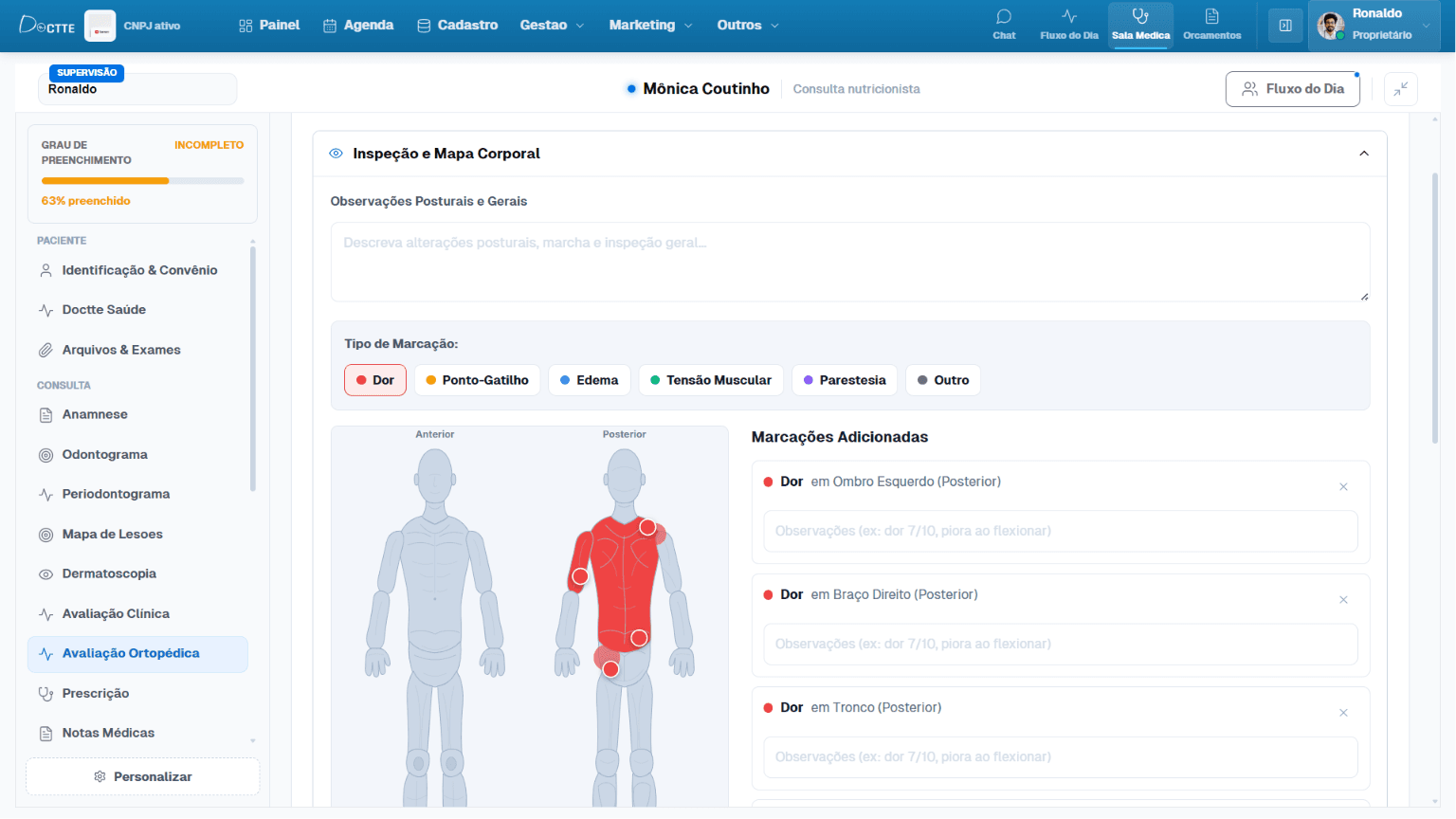Remove Dor em Ombro Esquerdo marking
1456x819 pixels.
pyautogui.click(x=1343, y=487)
